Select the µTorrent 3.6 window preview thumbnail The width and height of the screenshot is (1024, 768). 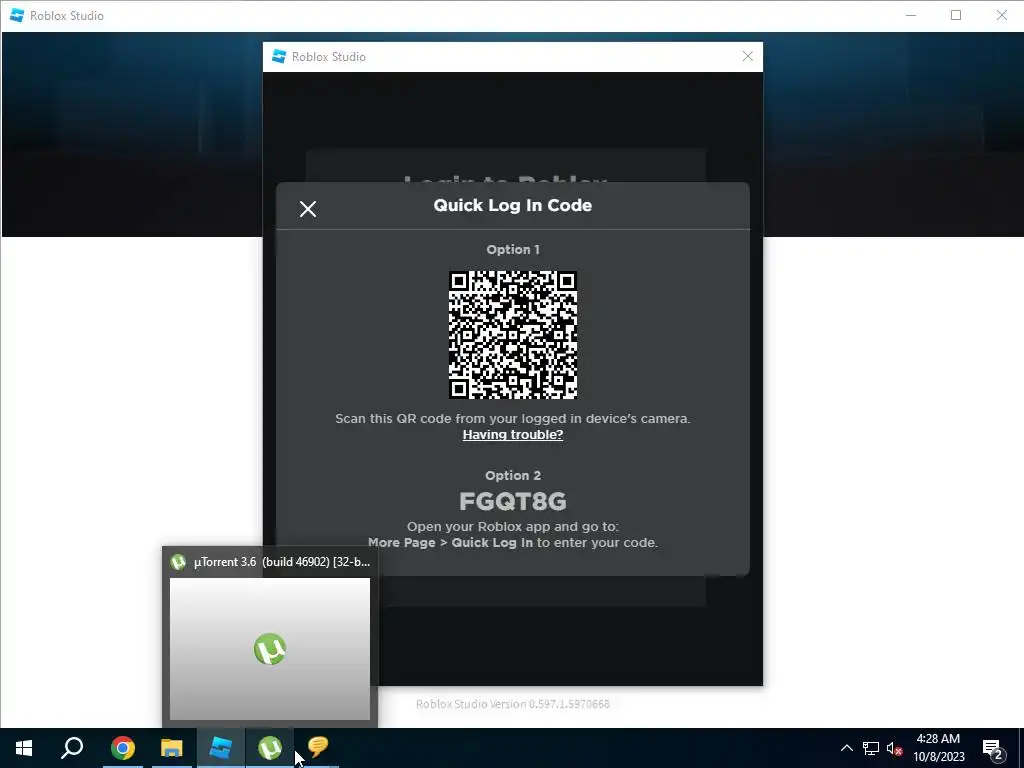coord(270,649)
